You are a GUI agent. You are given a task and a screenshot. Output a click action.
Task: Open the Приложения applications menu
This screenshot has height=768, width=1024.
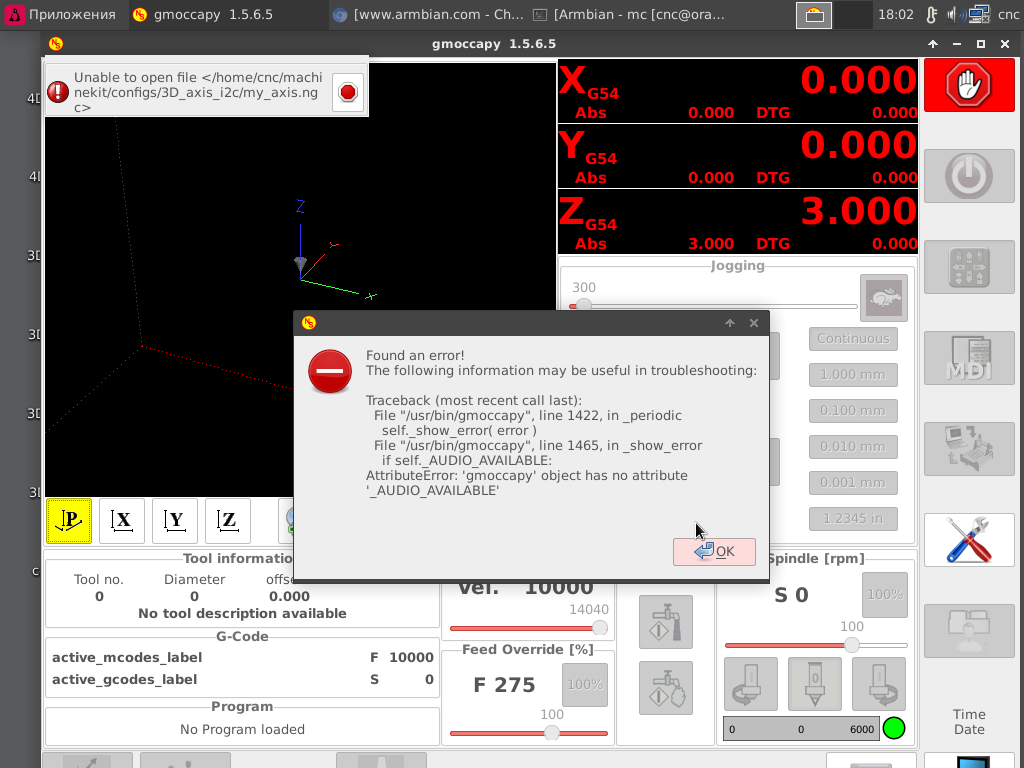60,14
